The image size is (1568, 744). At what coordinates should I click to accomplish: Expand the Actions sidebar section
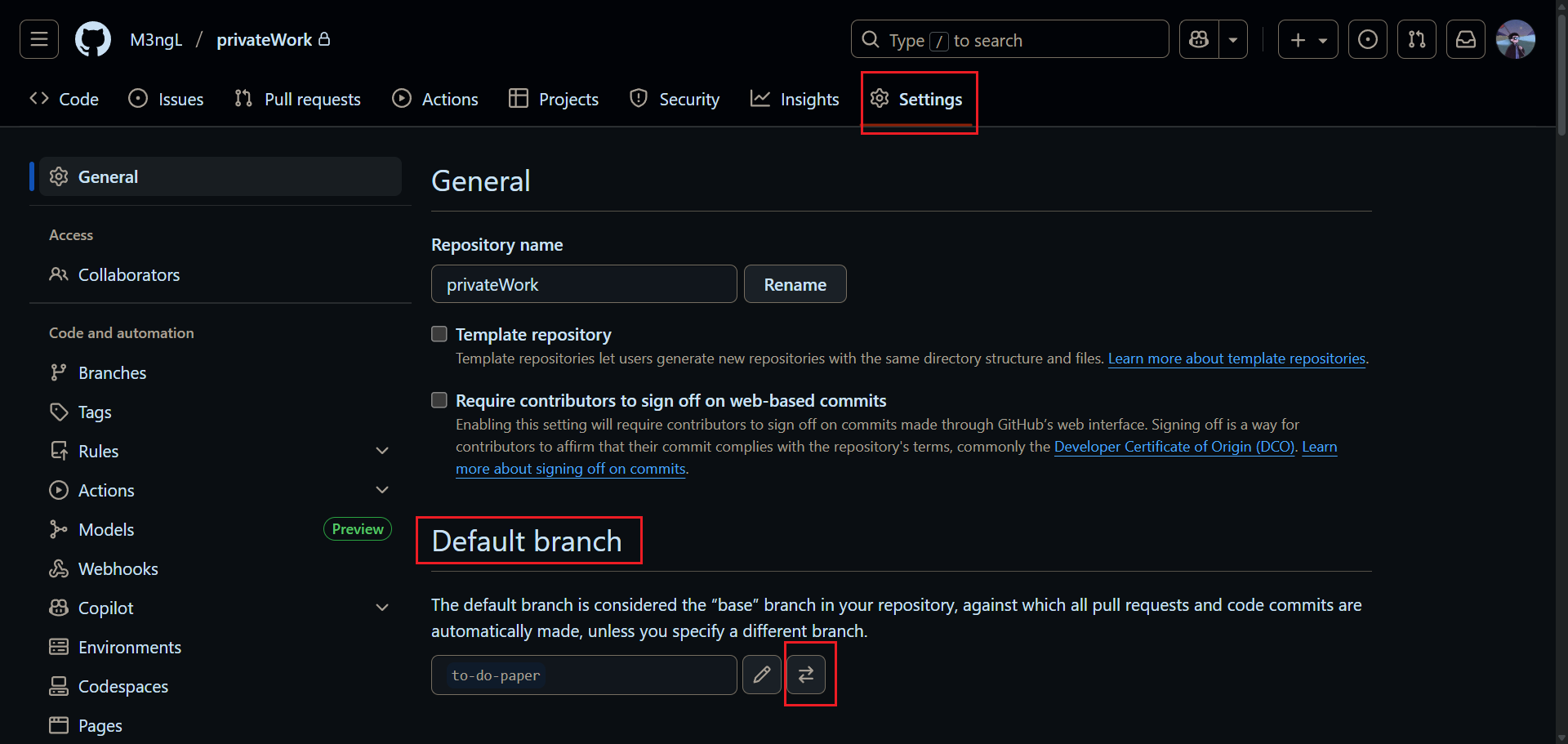coord(381,490)
